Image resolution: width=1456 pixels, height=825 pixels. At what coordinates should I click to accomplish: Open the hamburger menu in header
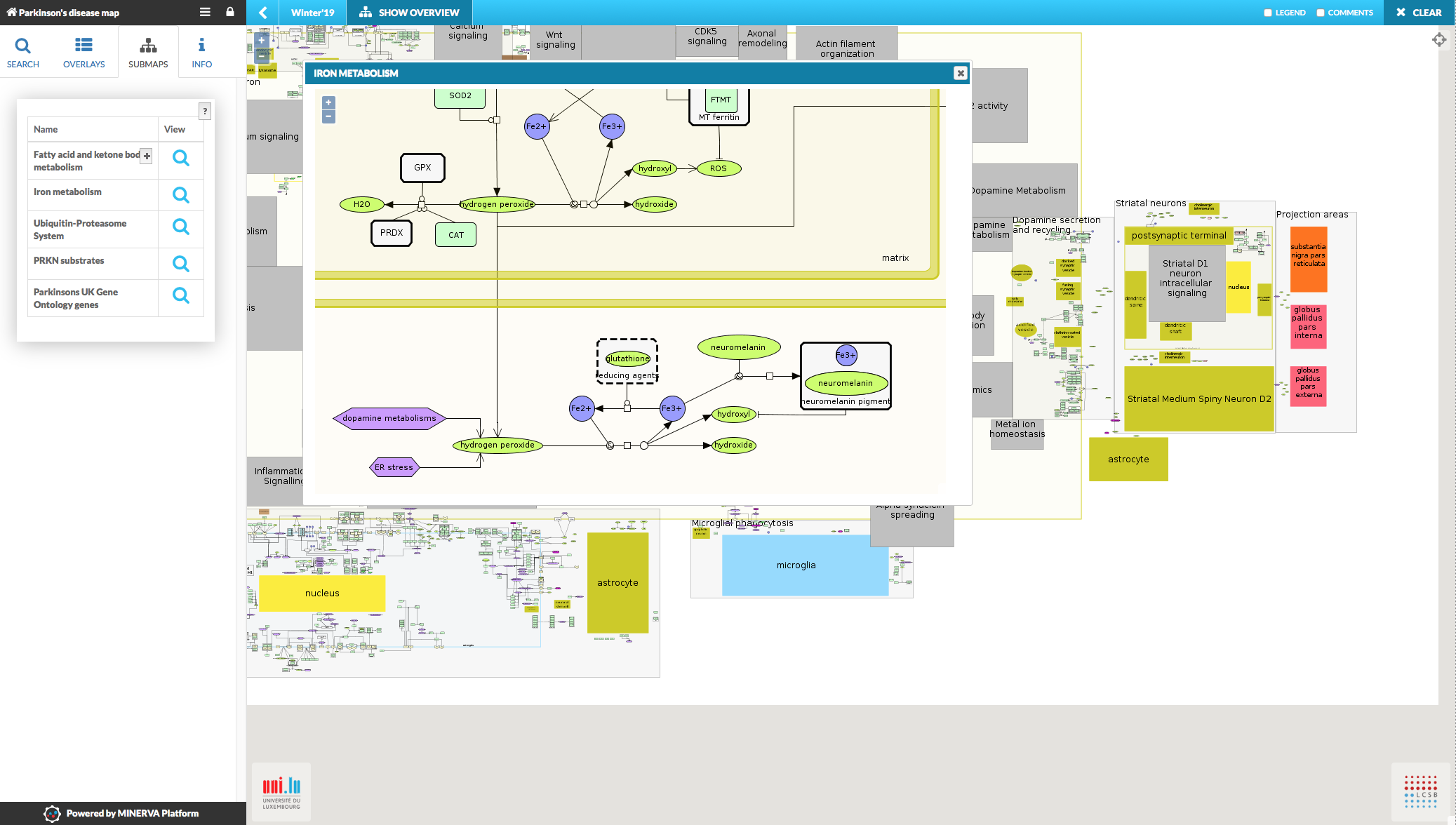tap(205, 12)
